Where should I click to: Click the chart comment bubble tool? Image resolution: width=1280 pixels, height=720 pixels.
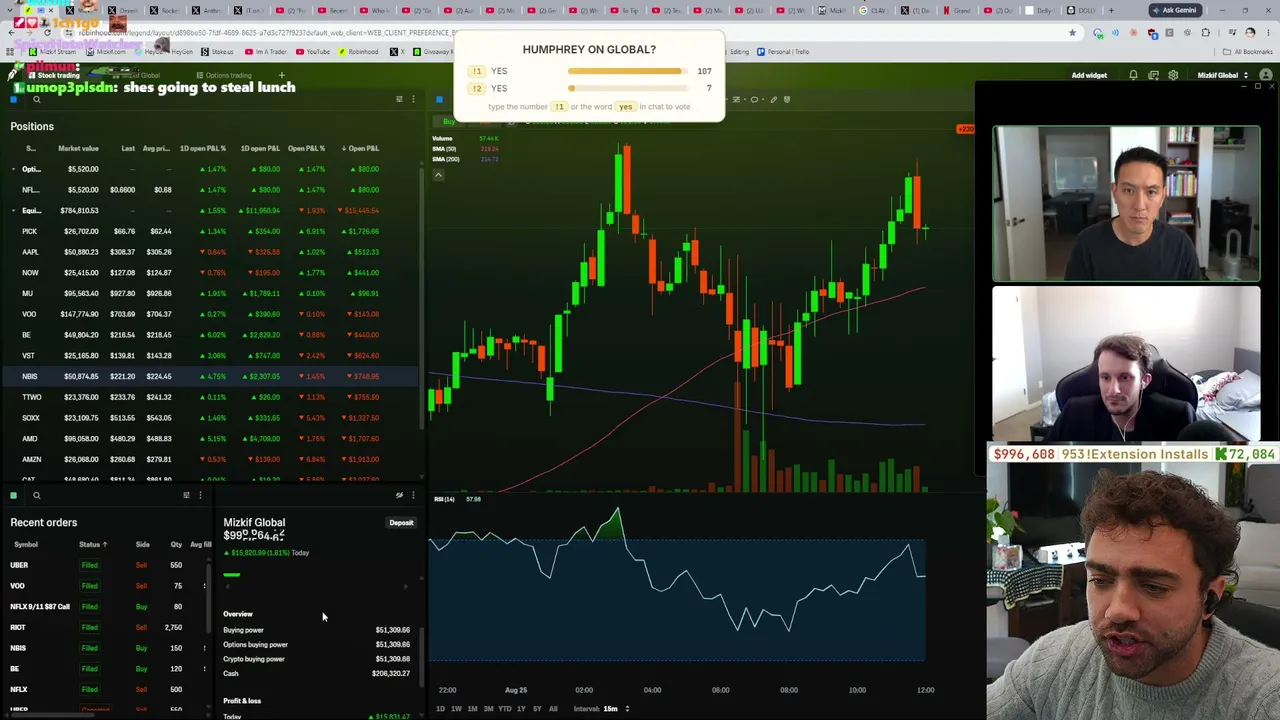pyautogui.click(x=754, y=99)
